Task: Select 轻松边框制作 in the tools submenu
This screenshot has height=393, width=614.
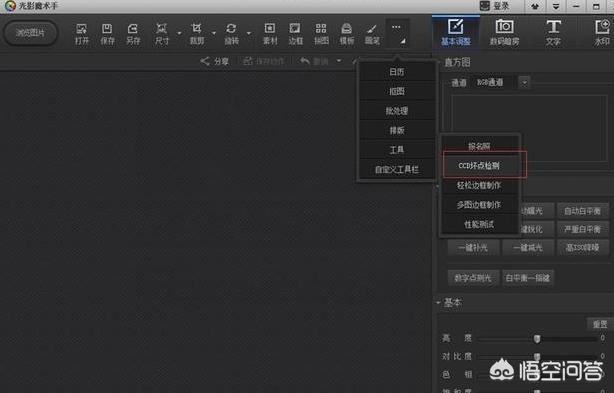Action: (x=479, y=185)
